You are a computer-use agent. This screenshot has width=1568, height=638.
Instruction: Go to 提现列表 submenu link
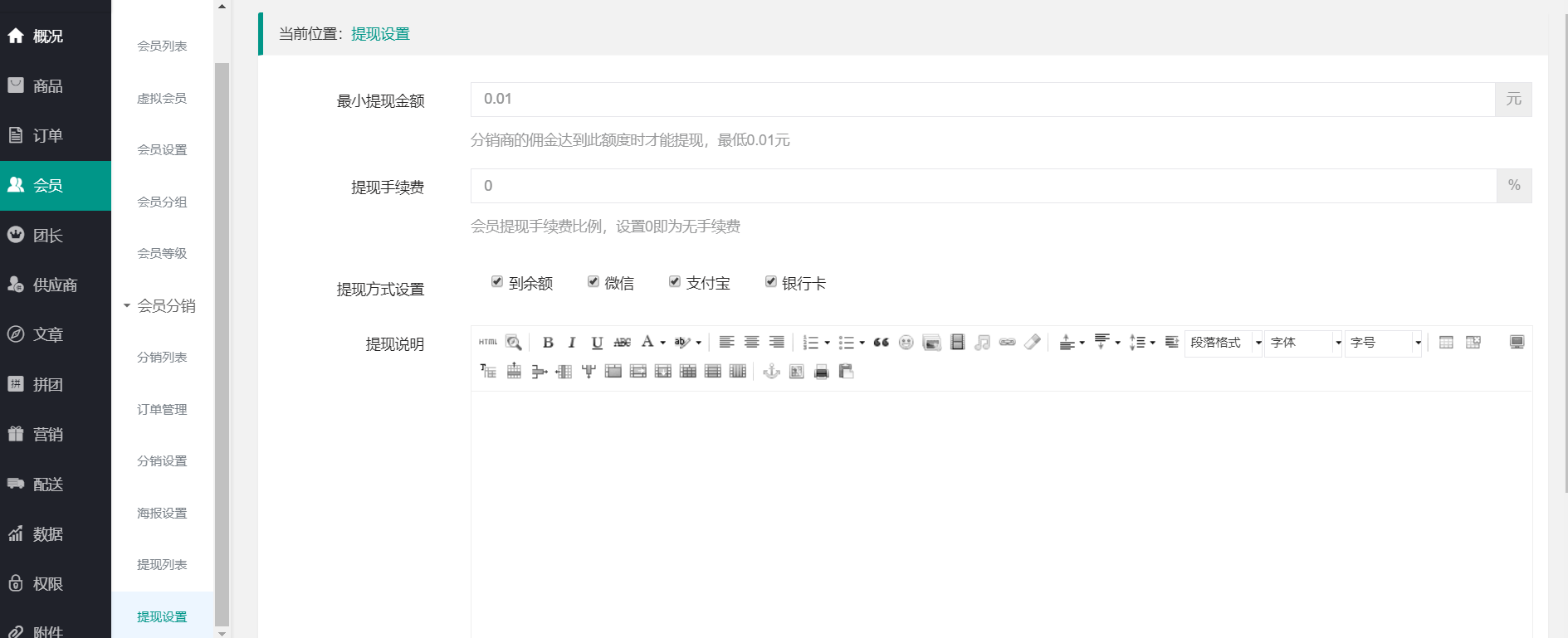[162, 564]
